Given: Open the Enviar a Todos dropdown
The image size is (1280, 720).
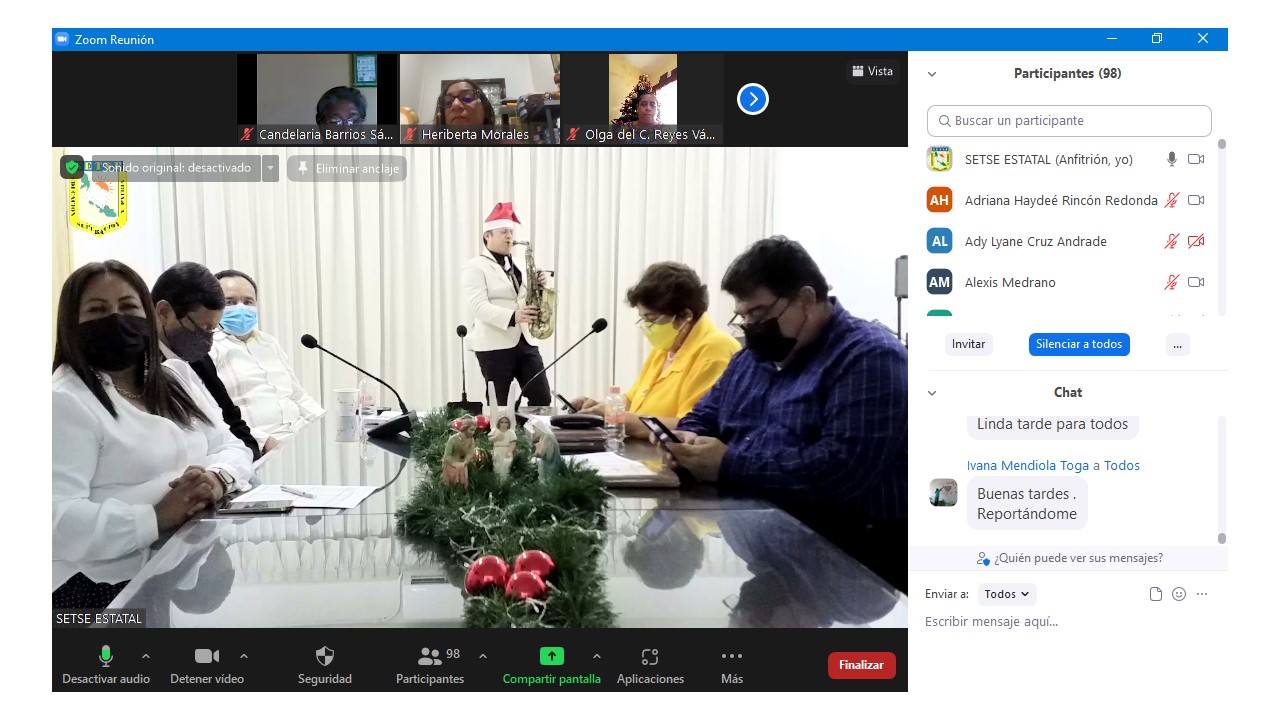Looking at the screenshot, I should 1007,594.
